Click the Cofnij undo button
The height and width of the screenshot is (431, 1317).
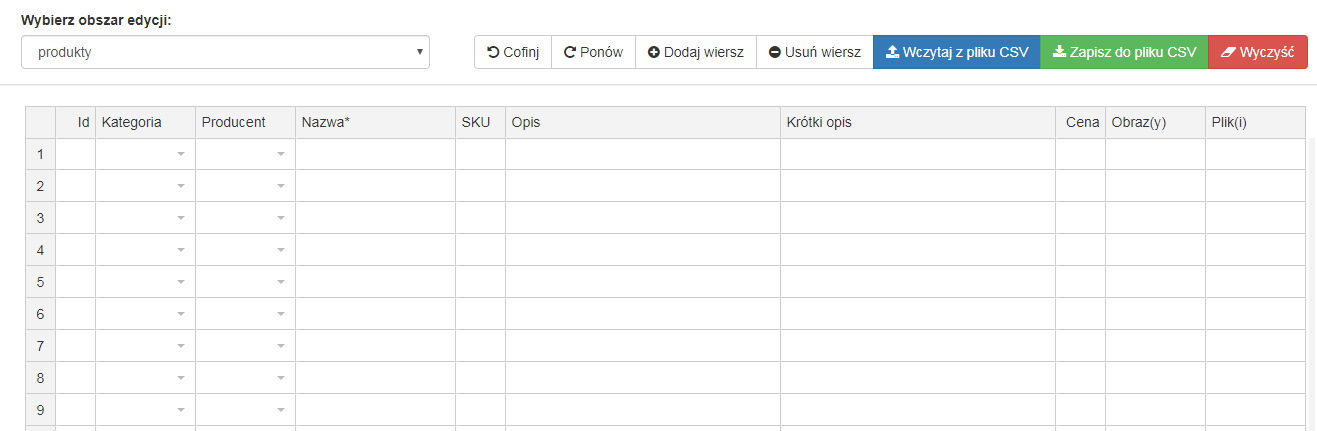[x=513, y=52]
